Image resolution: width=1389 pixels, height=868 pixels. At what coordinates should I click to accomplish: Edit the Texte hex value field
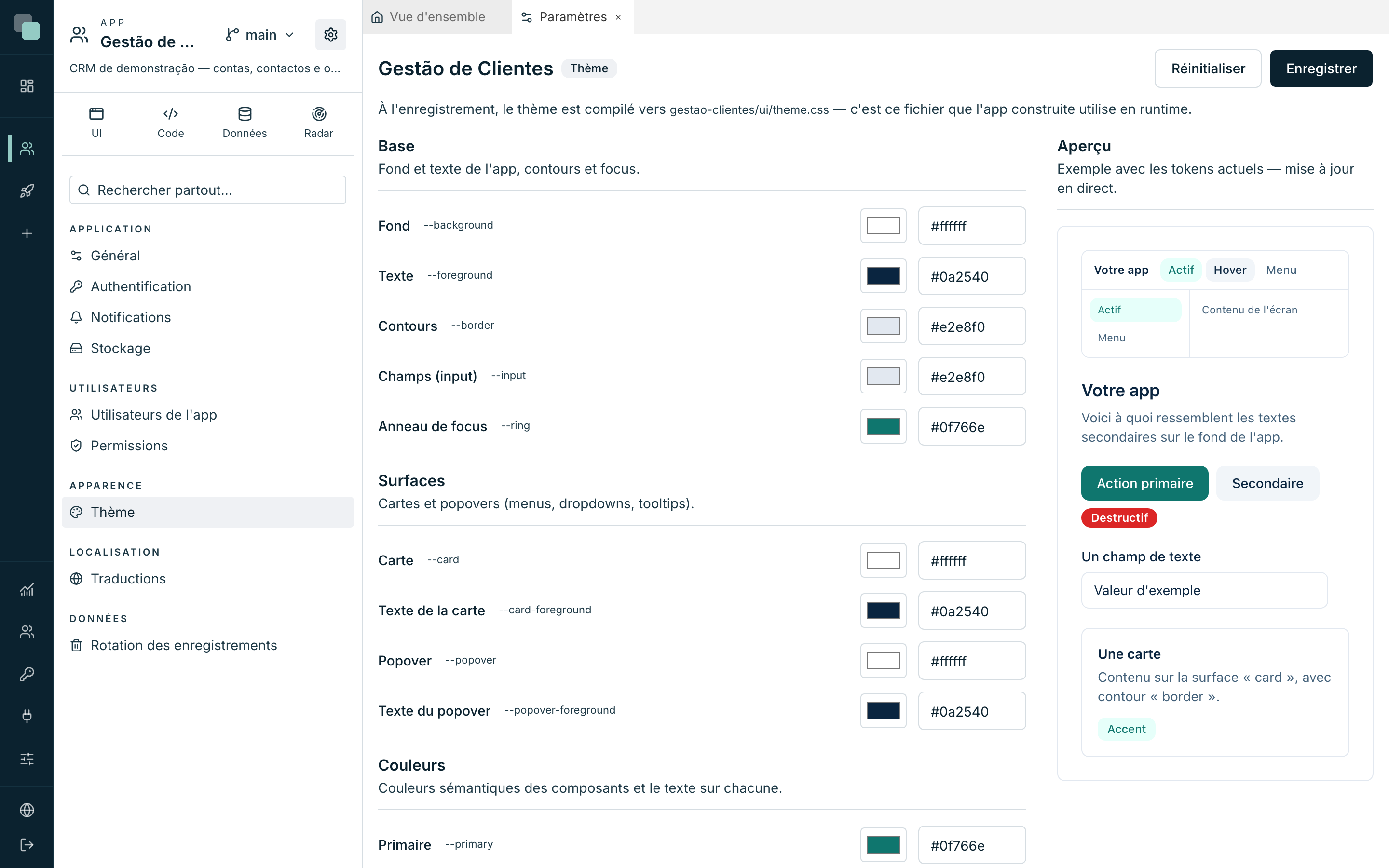972,276
